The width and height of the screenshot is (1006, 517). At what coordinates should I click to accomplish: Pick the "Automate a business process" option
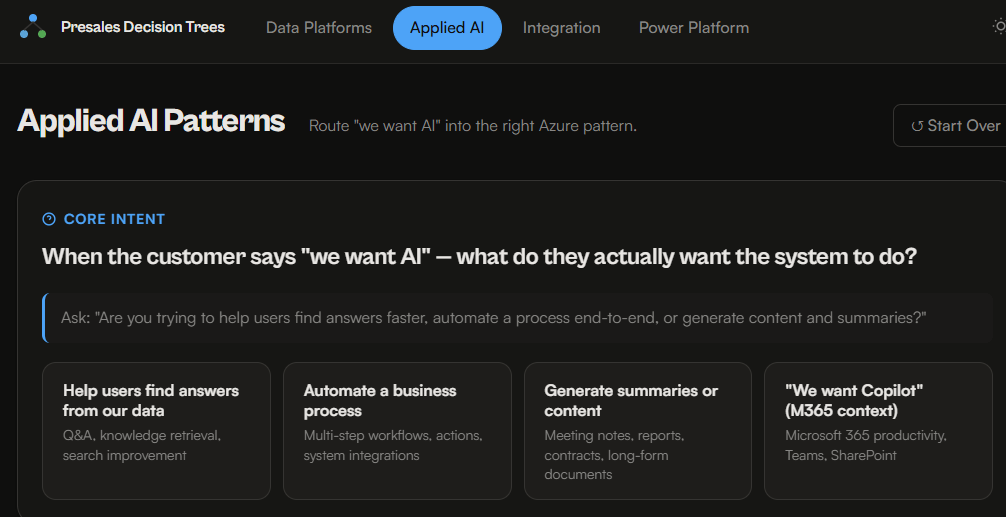(397, 430)
